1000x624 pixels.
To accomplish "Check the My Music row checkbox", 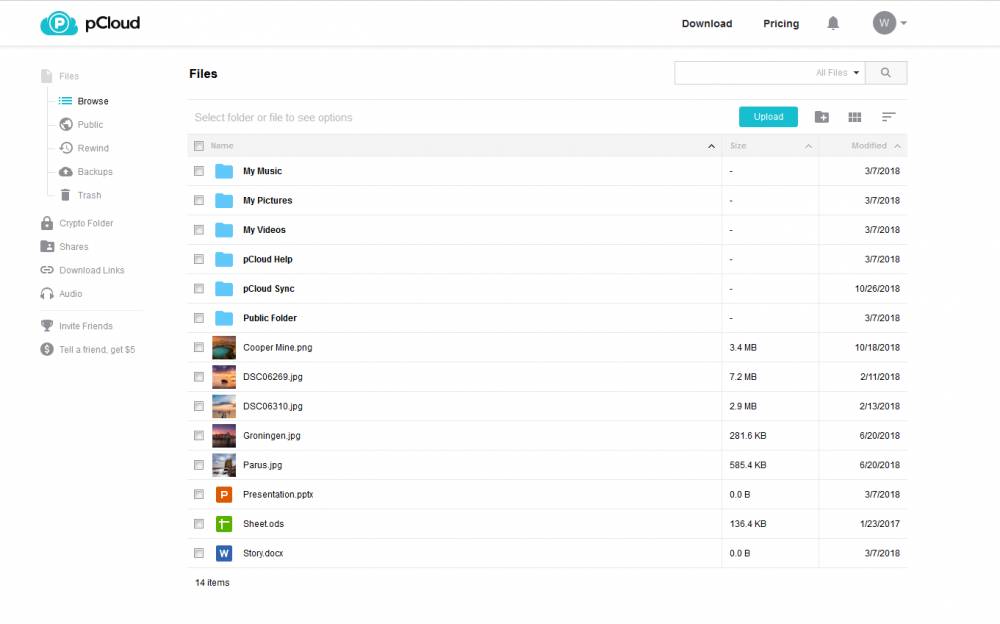I will point(199,171).
